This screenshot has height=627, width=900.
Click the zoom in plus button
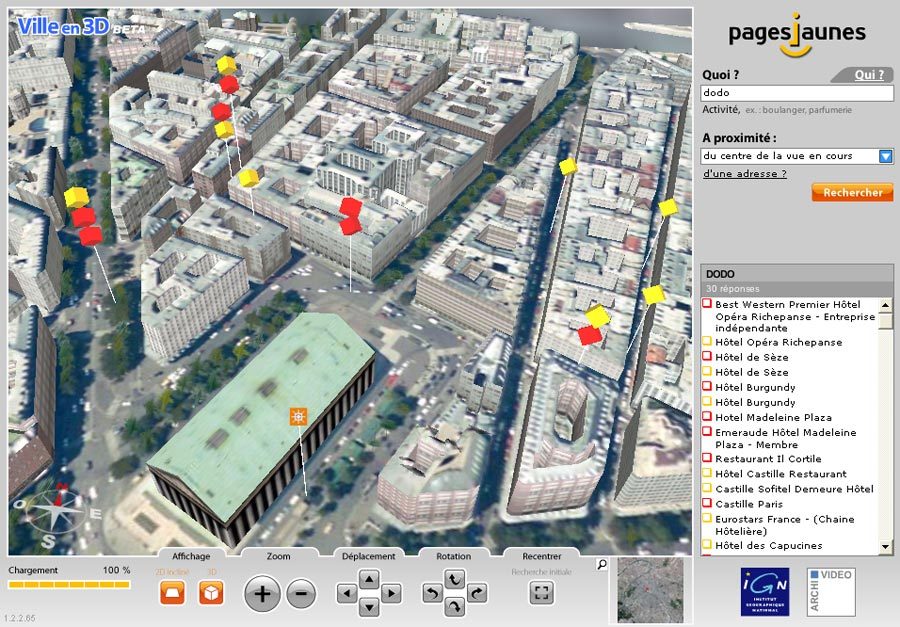[x=262, y=594]
